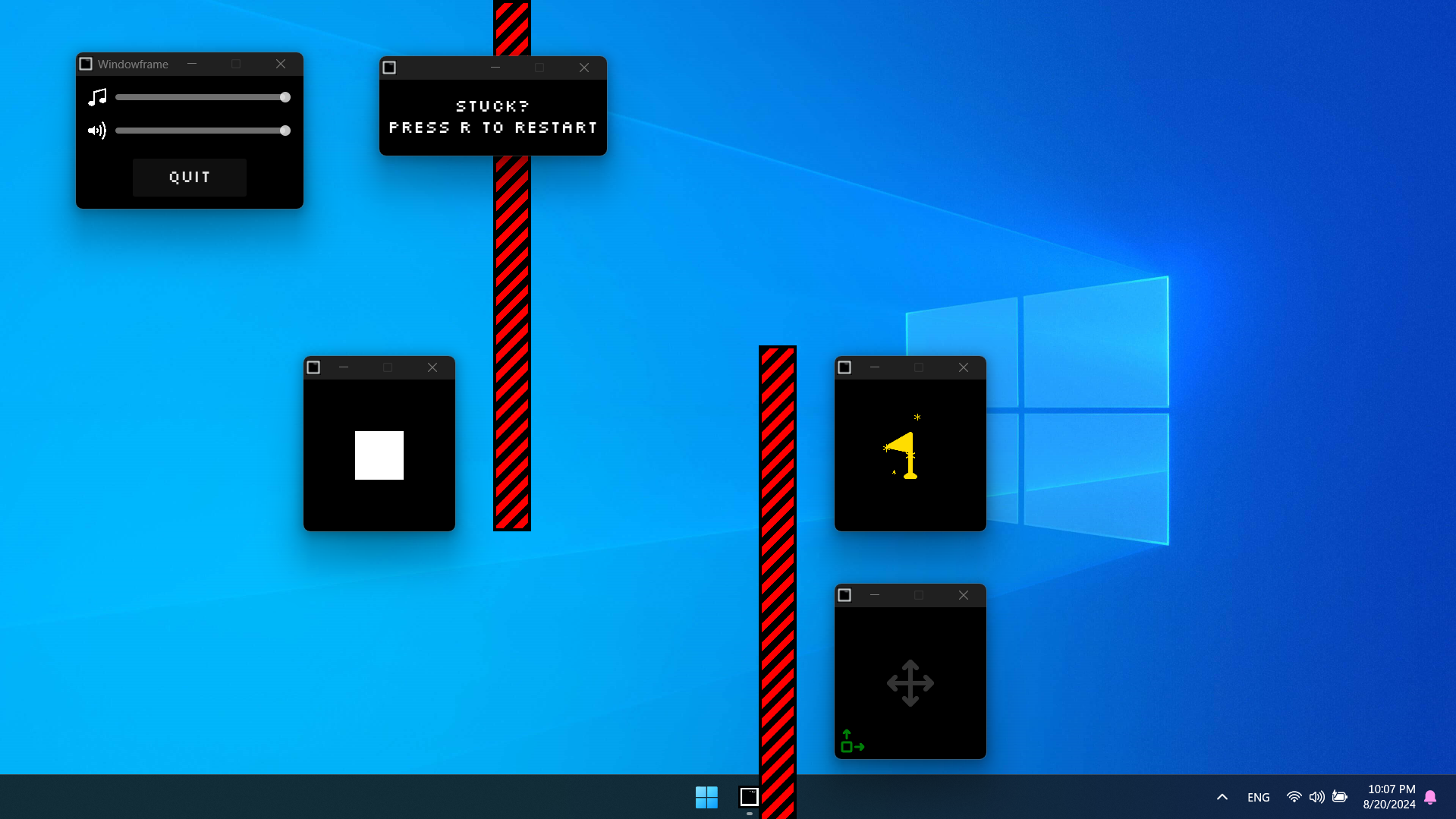Click the green resize arrows icon
The image size is (1456, 819).
pyautogui.click(x=852, y=742)
